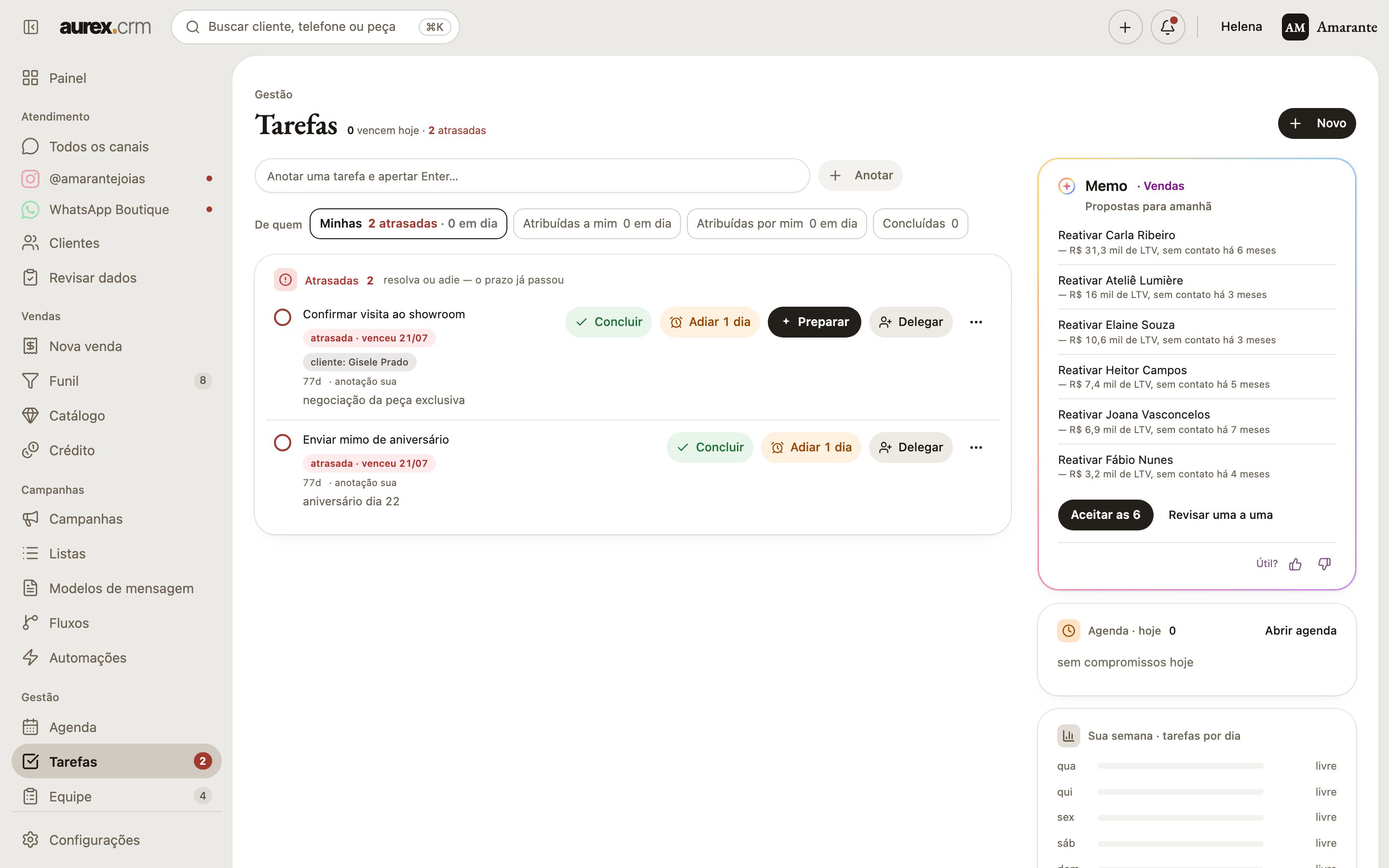Focus the Anotar uma tarefa input field
This screenshot has height=868, width=1389.
point(532,176)
